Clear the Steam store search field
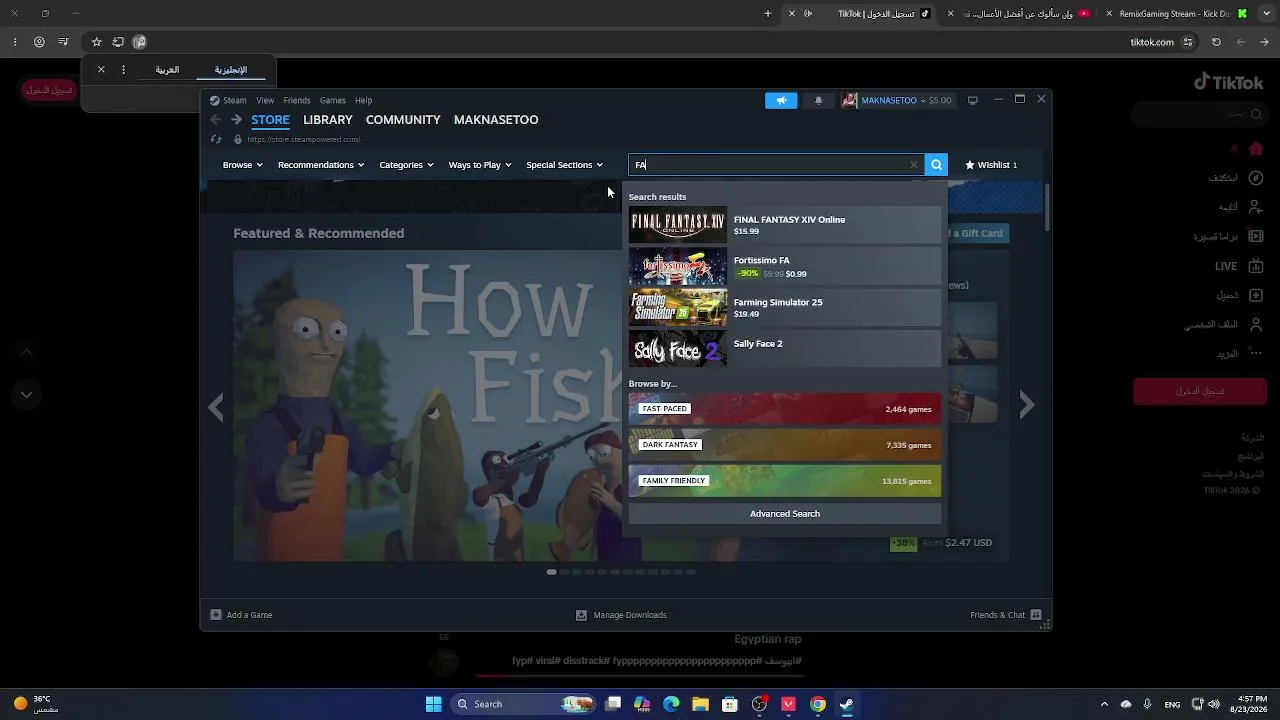The height and width of the screenshot is (720, 1280). point(914,165)
